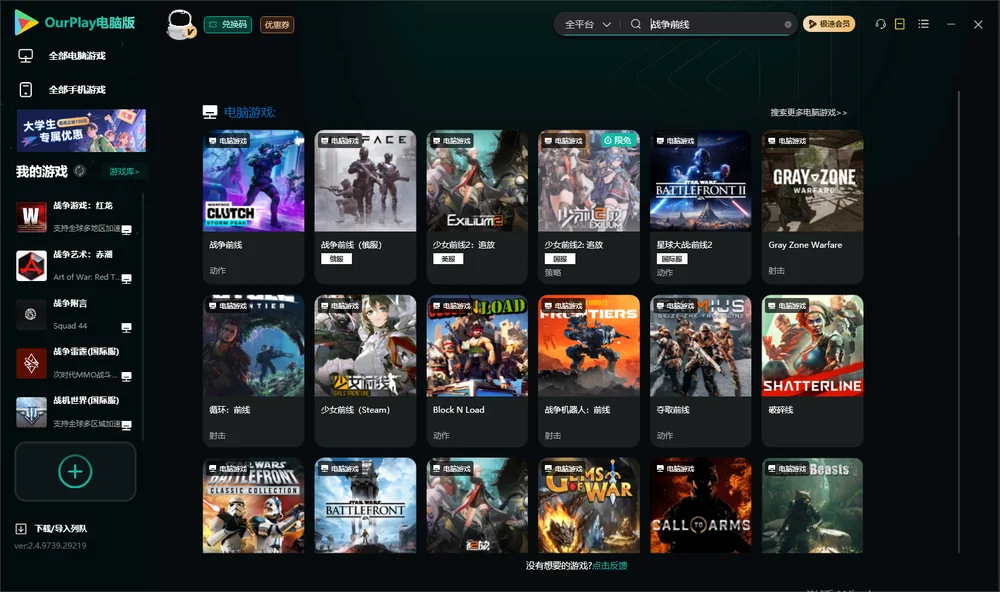Open 少女前线 (Steam) game card
The image size is (1000, 592).
(x=365, y=371)
